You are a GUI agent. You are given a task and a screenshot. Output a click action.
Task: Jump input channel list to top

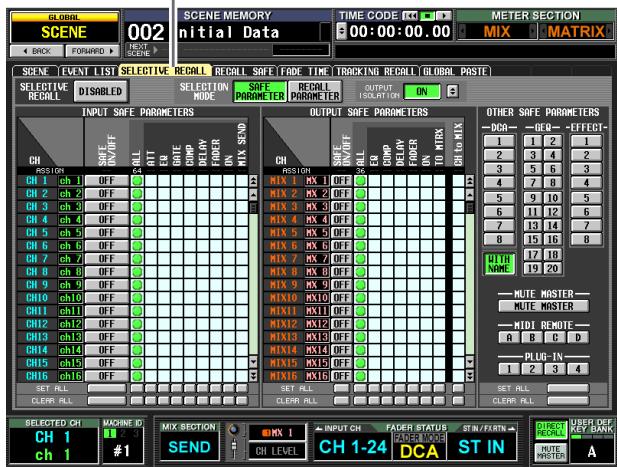(253, 181)
